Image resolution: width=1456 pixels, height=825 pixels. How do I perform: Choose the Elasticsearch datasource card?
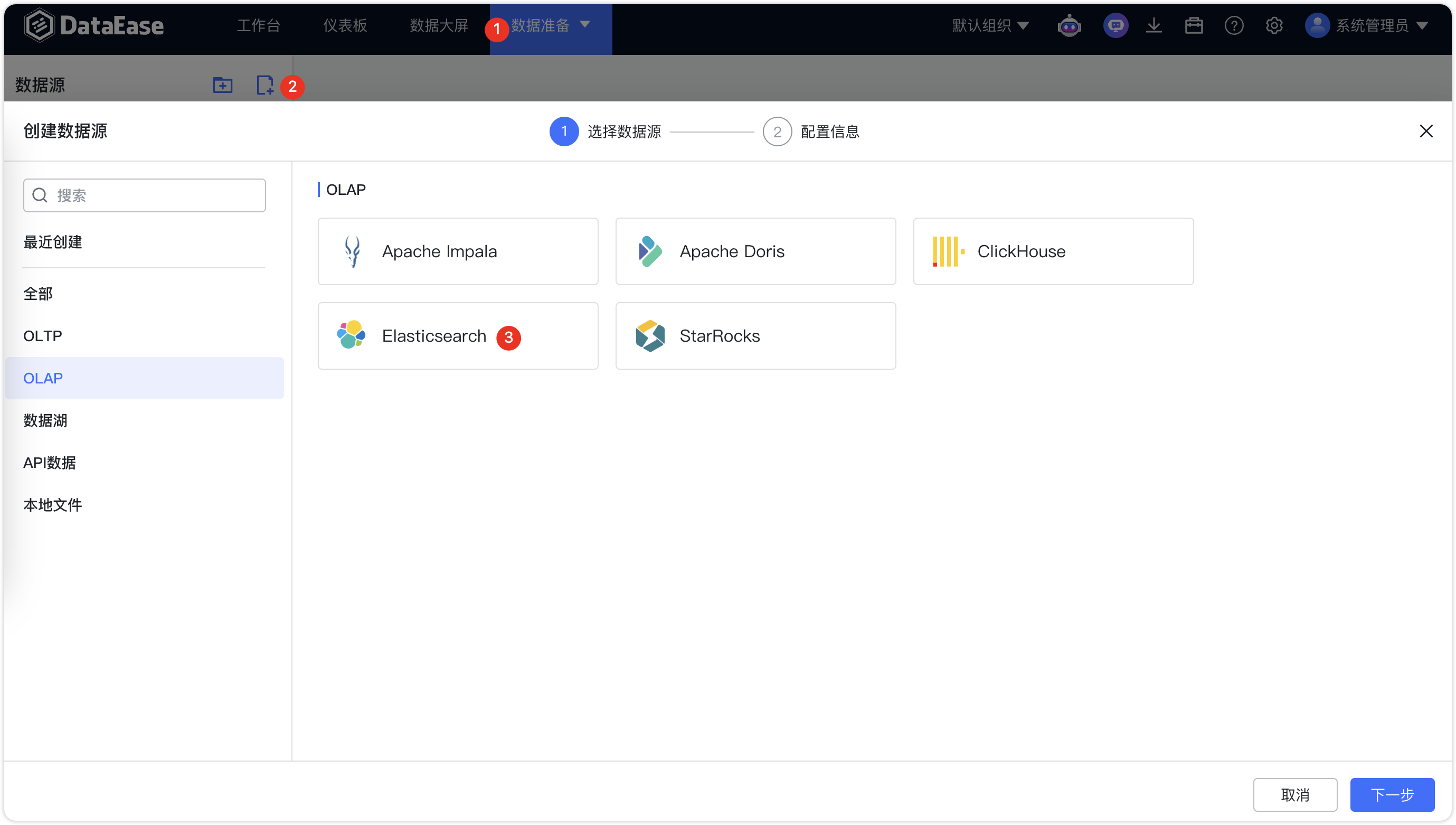pyautogui.click(x=458, y=335)
